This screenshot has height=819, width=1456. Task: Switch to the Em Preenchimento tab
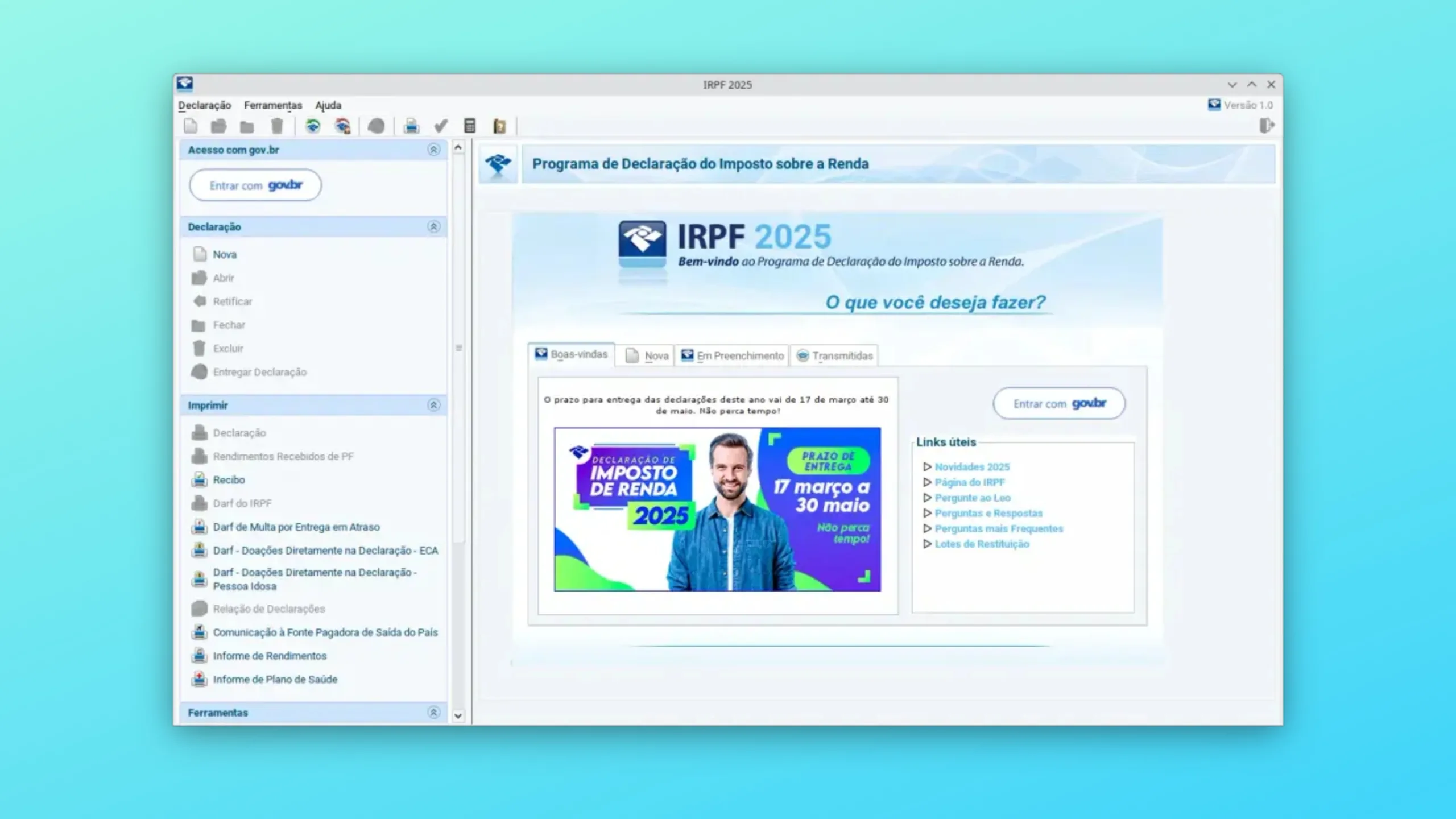click(732, 355)
